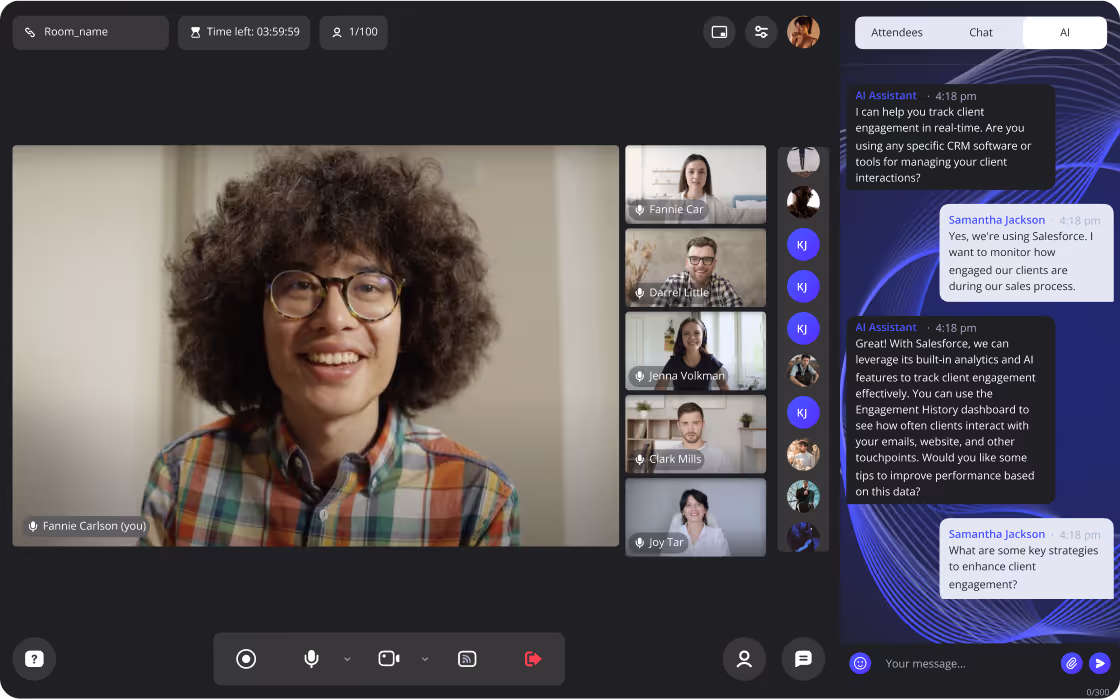
Task: Select Fannie Car video thumbnail
Action: pos(696,184)
